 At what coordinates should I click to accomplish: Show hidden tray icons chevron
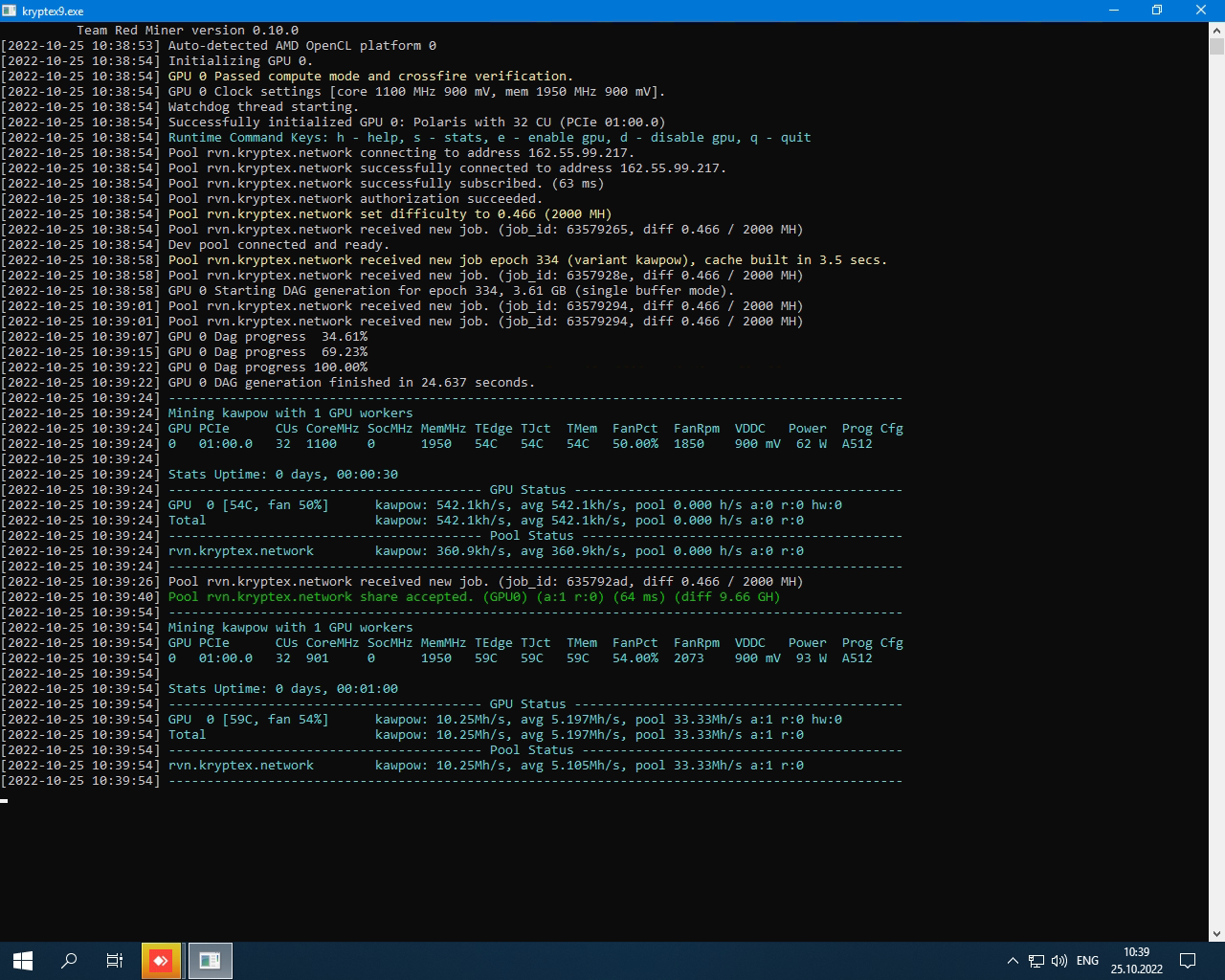(1013, 961)
